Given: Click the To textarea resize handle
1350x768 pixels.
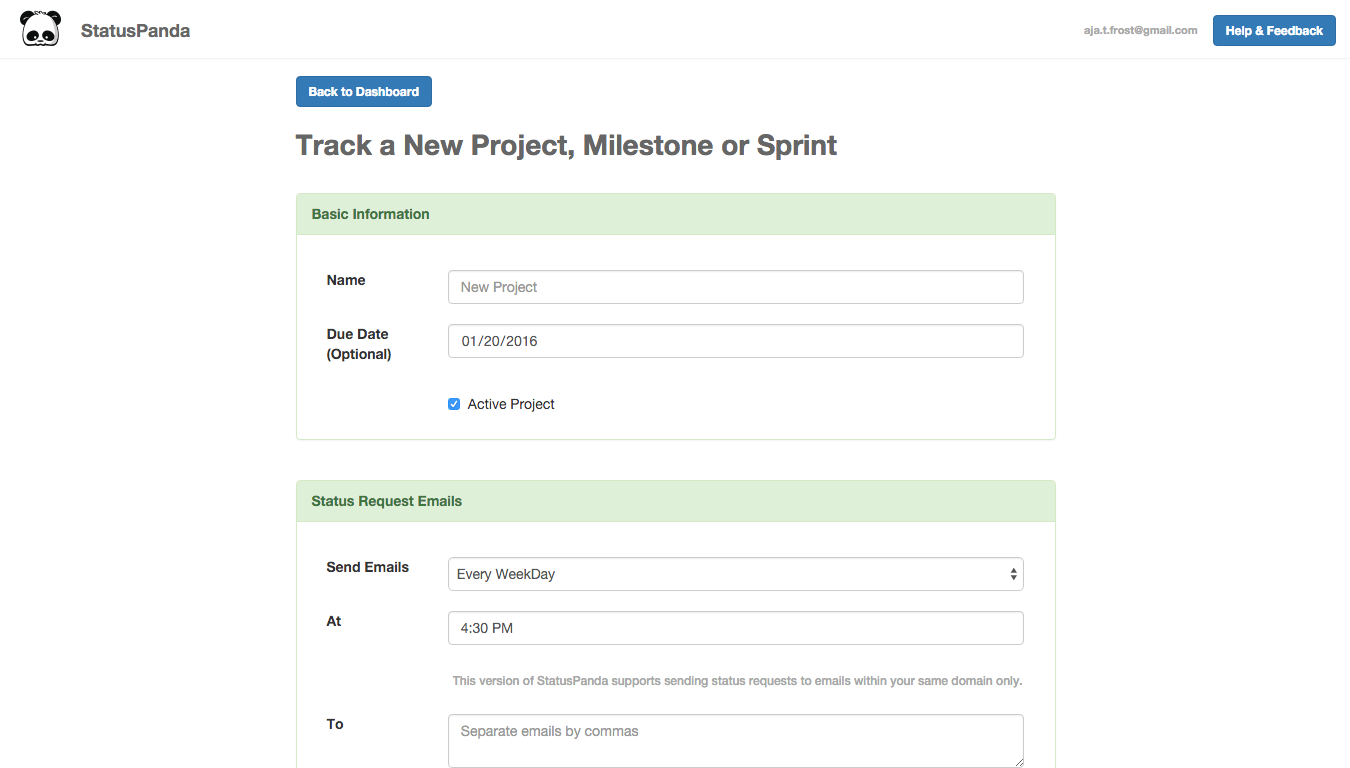Looking at the screenshot, I should point(1018,762).
